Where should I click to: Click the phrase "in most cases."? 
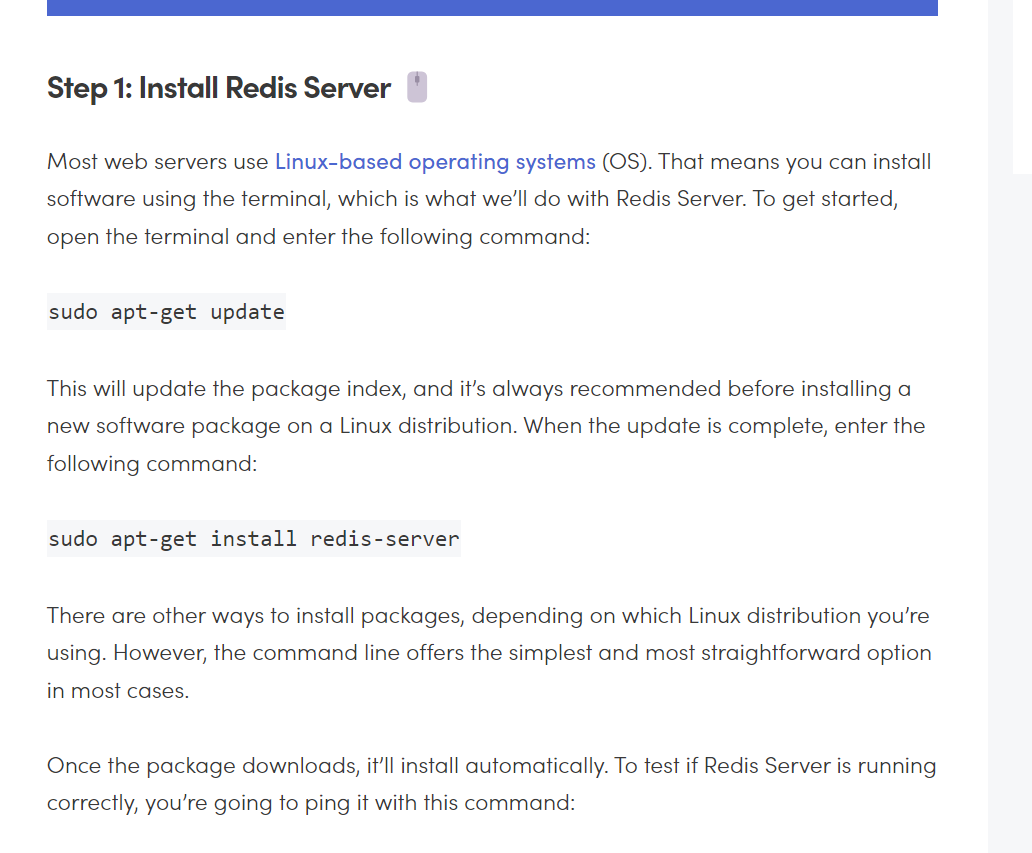(x=118, y=690)
